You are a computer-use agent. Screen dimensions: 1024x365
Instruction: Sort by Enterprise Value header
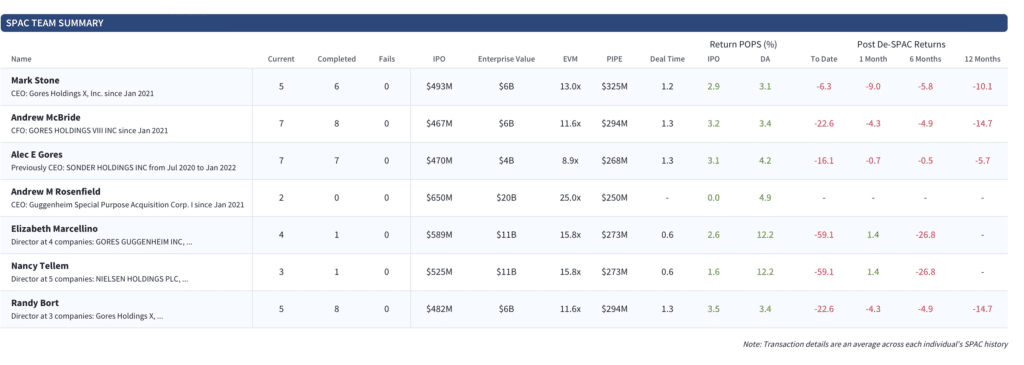(x=506, y=59)
